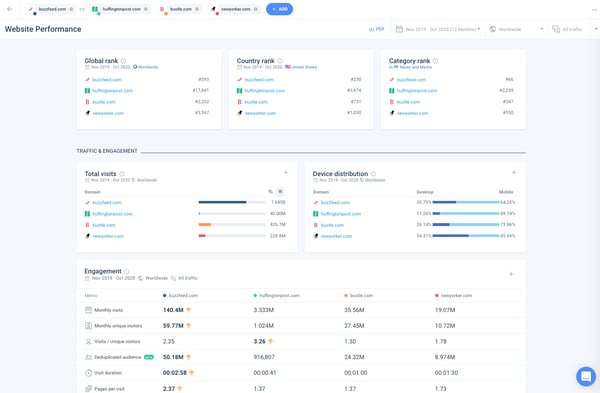Screen dimensions: 600x393
Task: Open buzzfeed.com link in Global rank card
Action: click(x=107, y=80)
